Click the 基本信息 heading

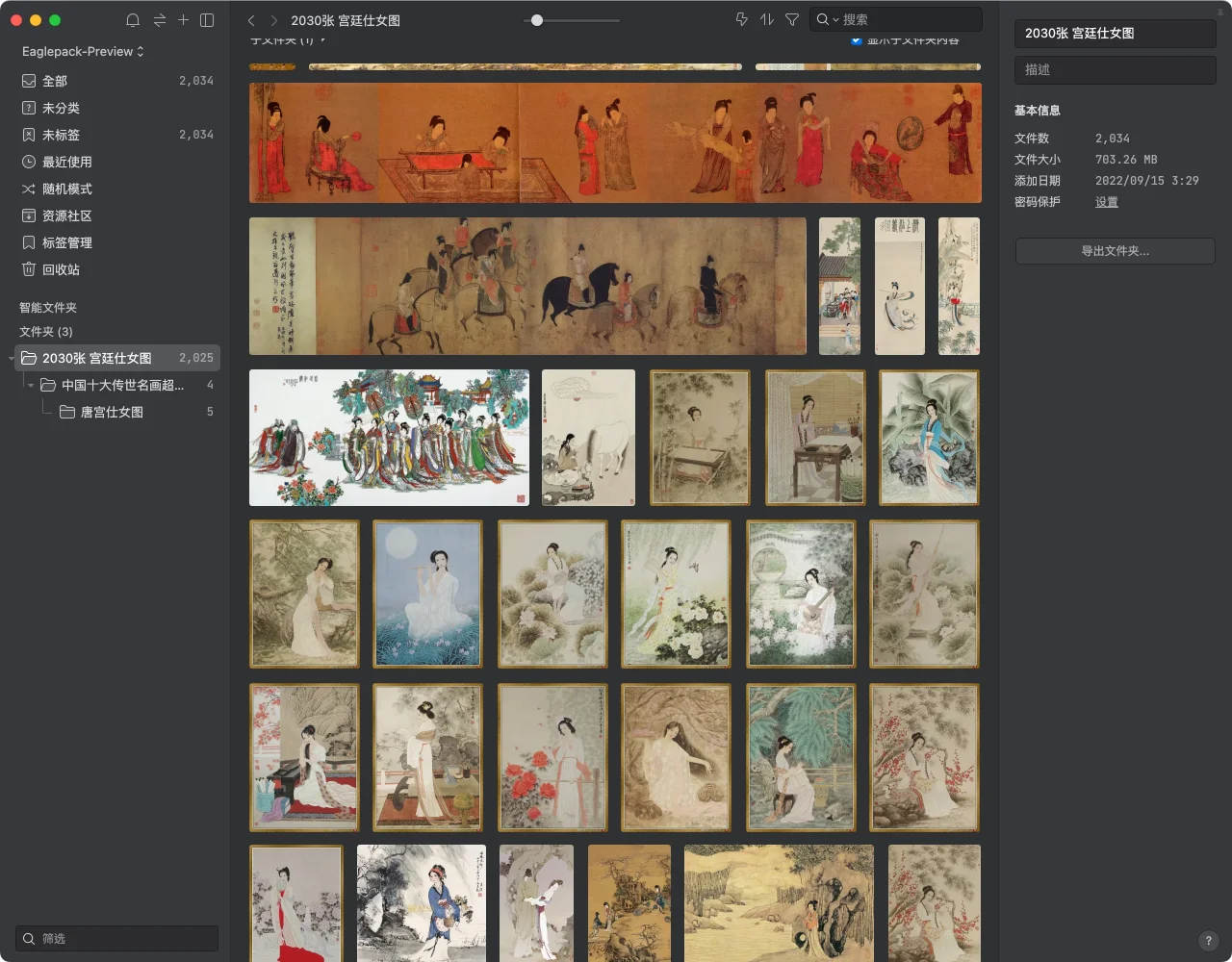coord(1038,111)
